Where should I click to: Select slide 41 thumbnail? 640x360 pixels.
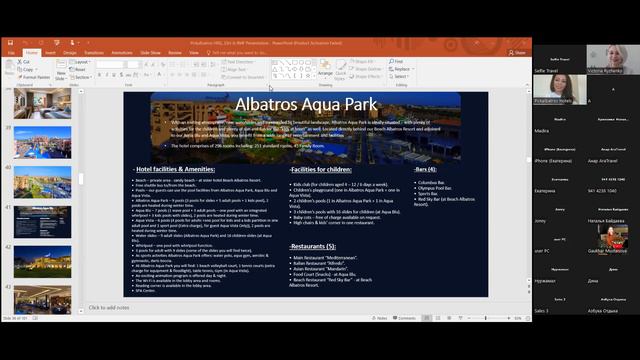coord(42,222)
